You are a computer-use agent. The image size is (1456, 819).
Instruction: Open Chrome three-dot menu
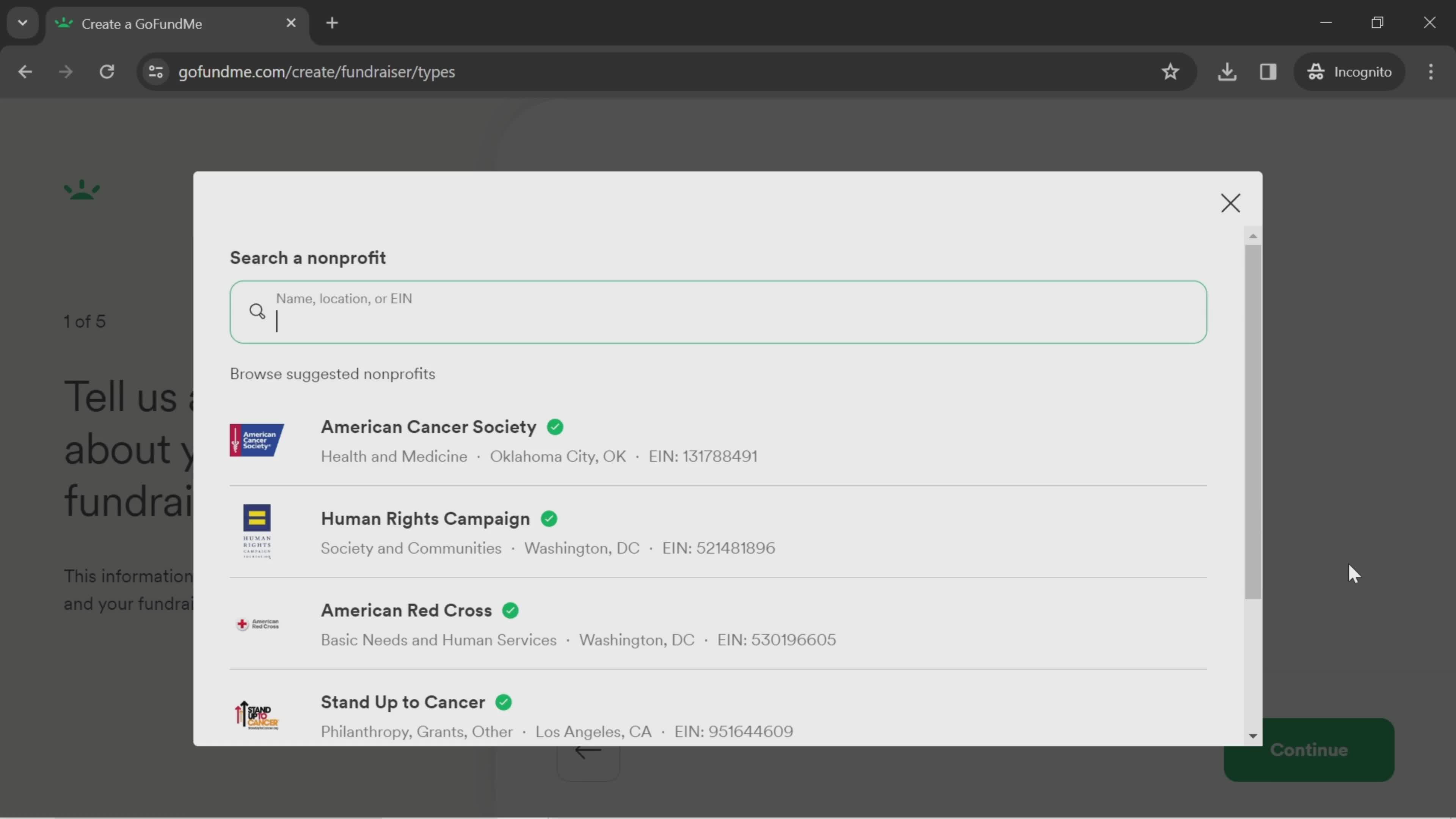1431,72
